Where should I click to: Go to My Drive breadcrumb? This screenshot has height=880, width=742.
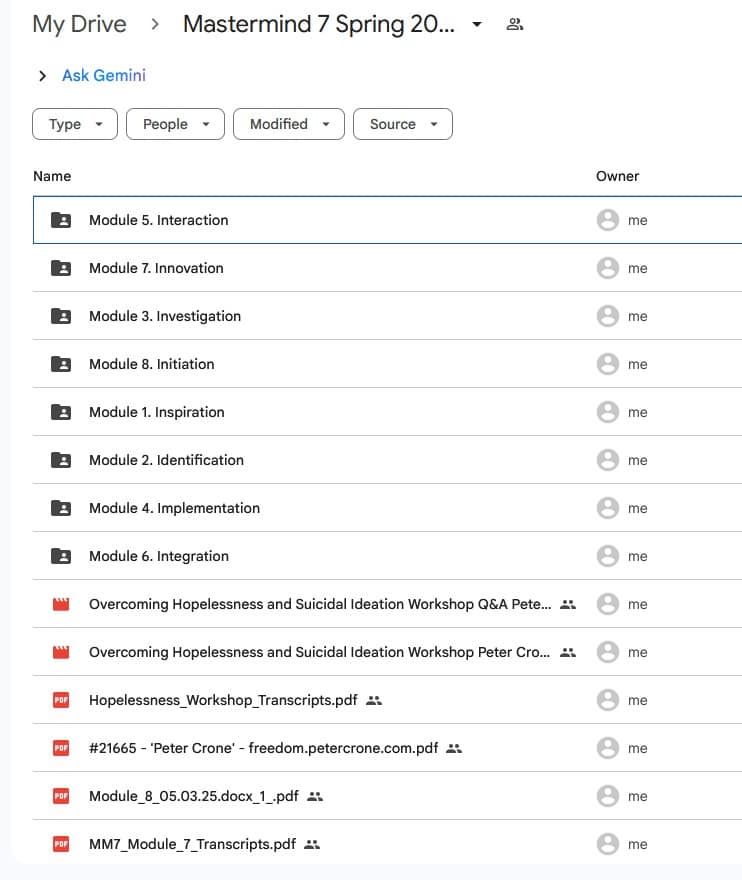80,25
